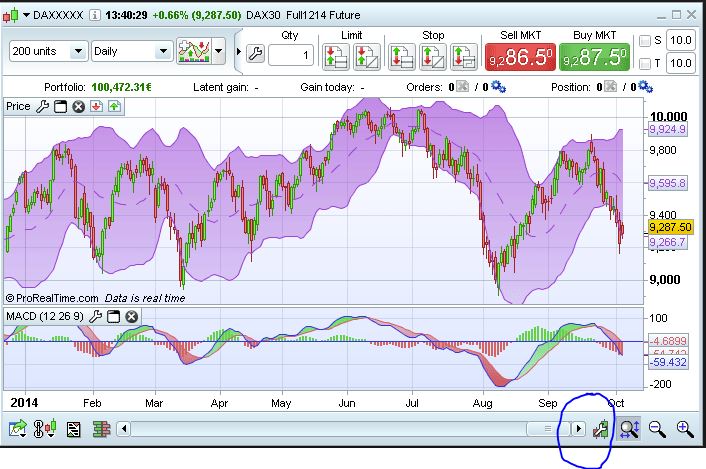
Task: Click the Sell MKT 9,286.5 button
Action: (520, 57)
